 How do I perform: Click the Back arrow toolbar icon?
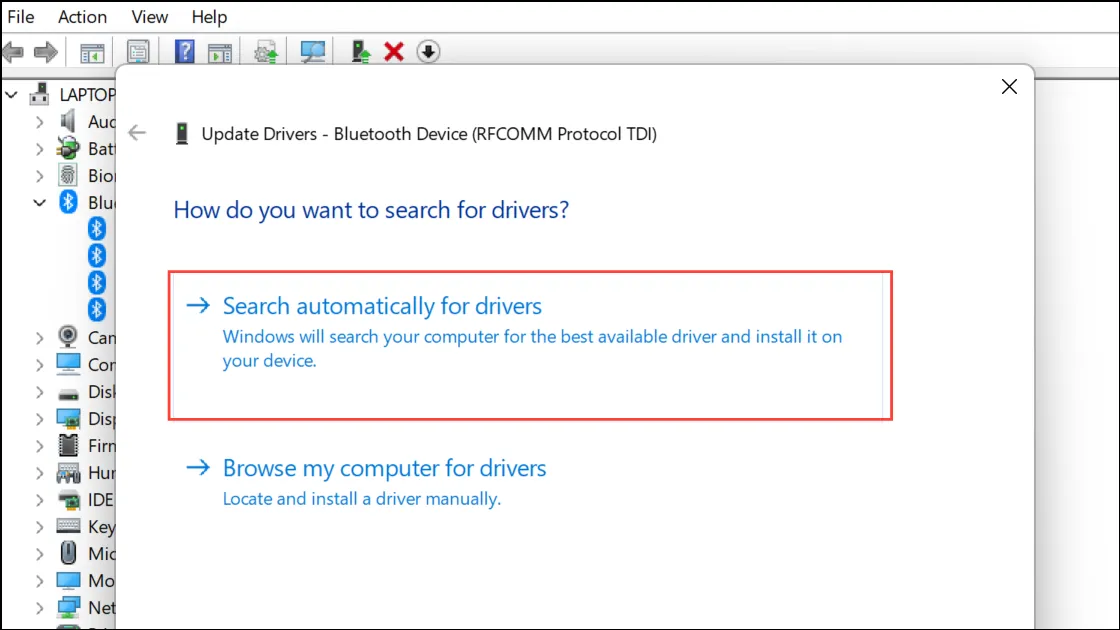click(x=14, y=52)
